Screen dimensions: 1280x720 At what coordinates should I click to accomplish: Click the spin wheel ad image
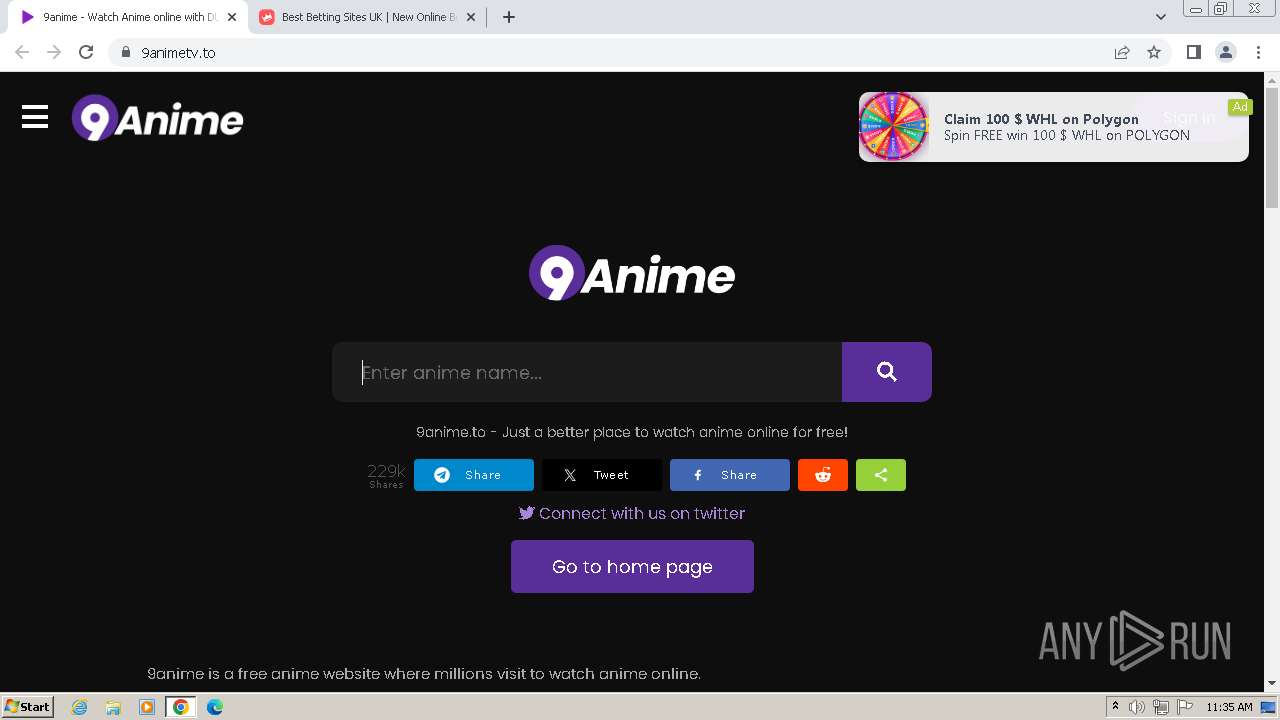click(894, 127)
